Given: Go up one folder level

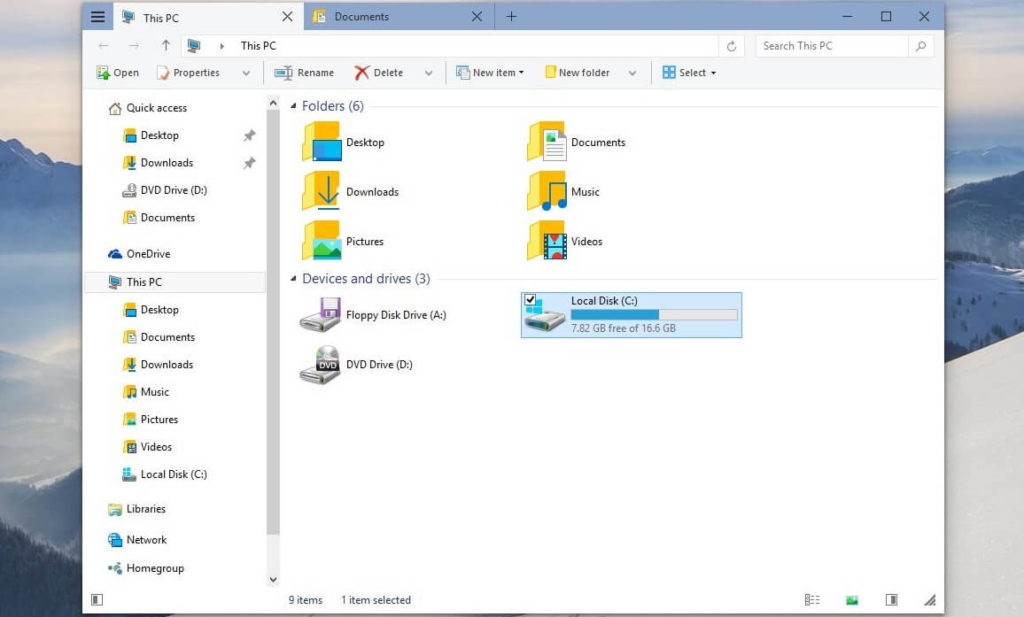Looking at the screenshot, I should pos(165,45).
